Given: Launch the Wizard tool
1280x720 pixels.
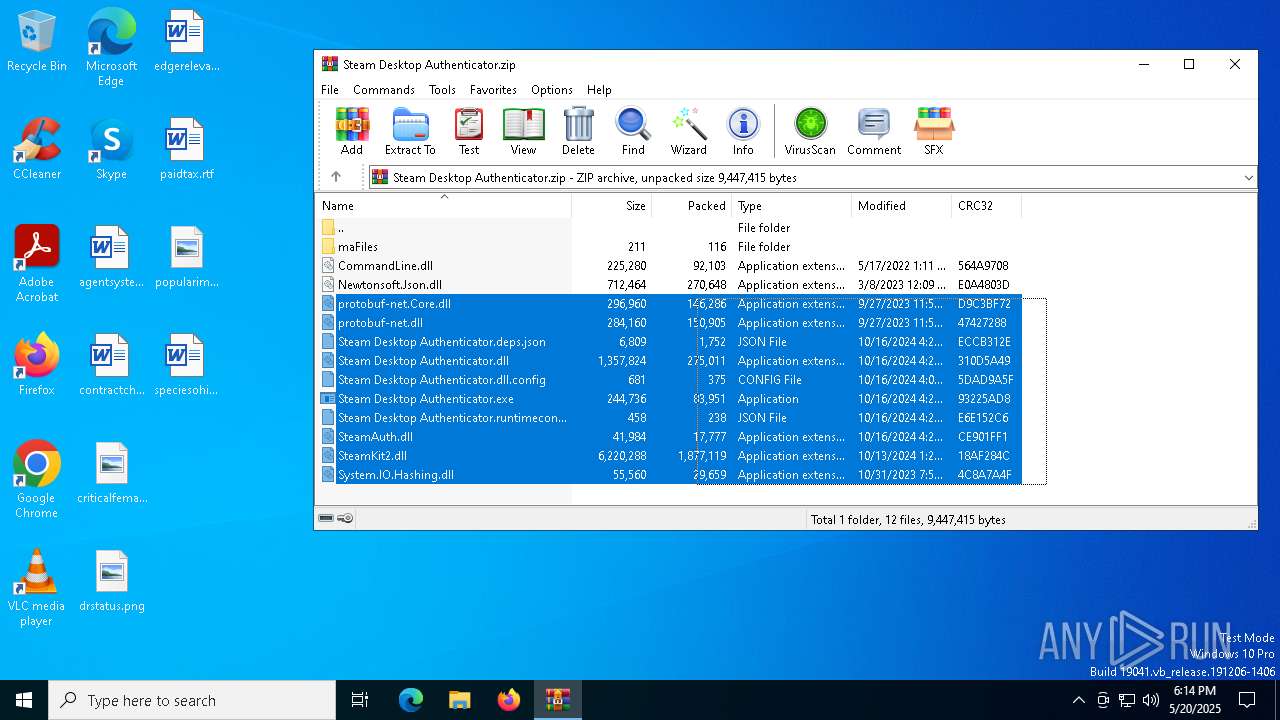Looking at the screenshot, I should [688, 131].
